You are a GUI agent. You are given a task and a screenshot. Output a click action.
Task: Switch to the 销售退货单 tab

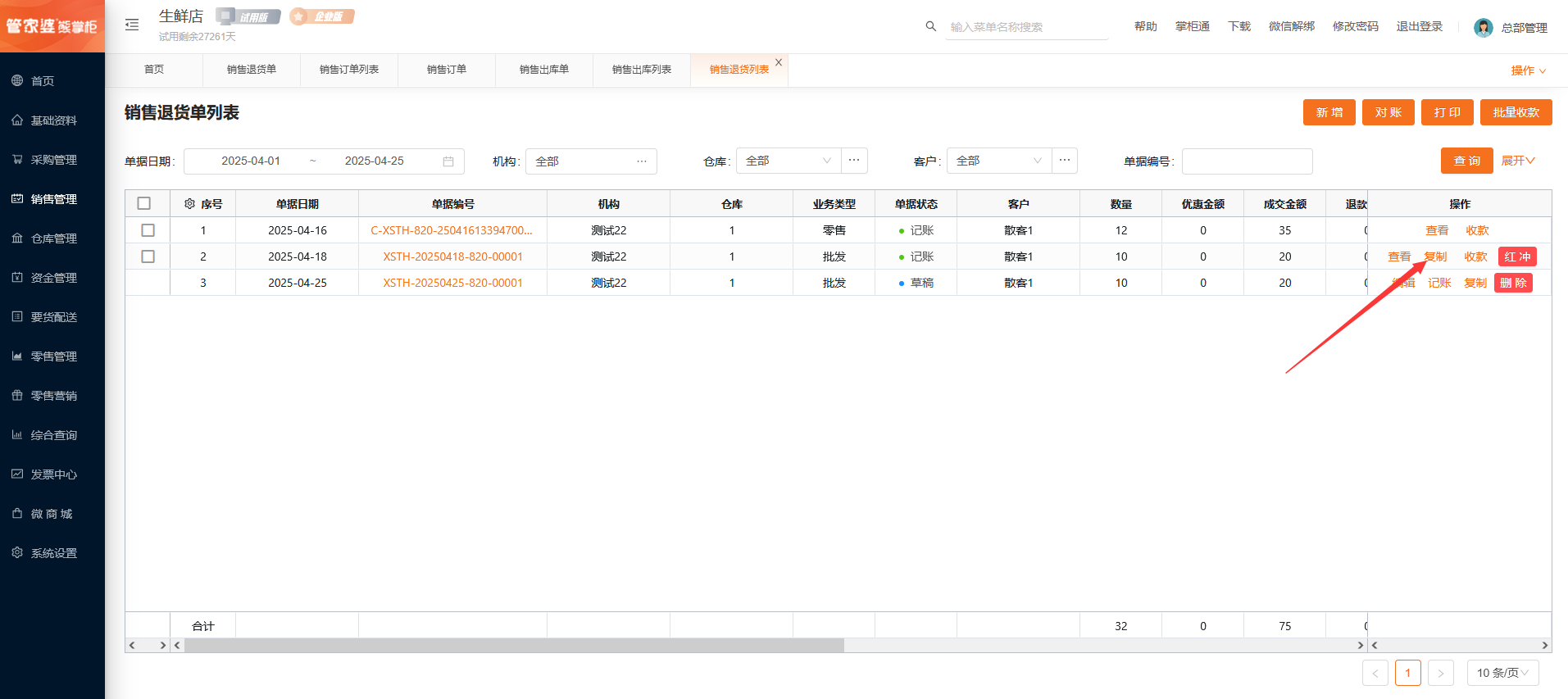pos(252,70)
